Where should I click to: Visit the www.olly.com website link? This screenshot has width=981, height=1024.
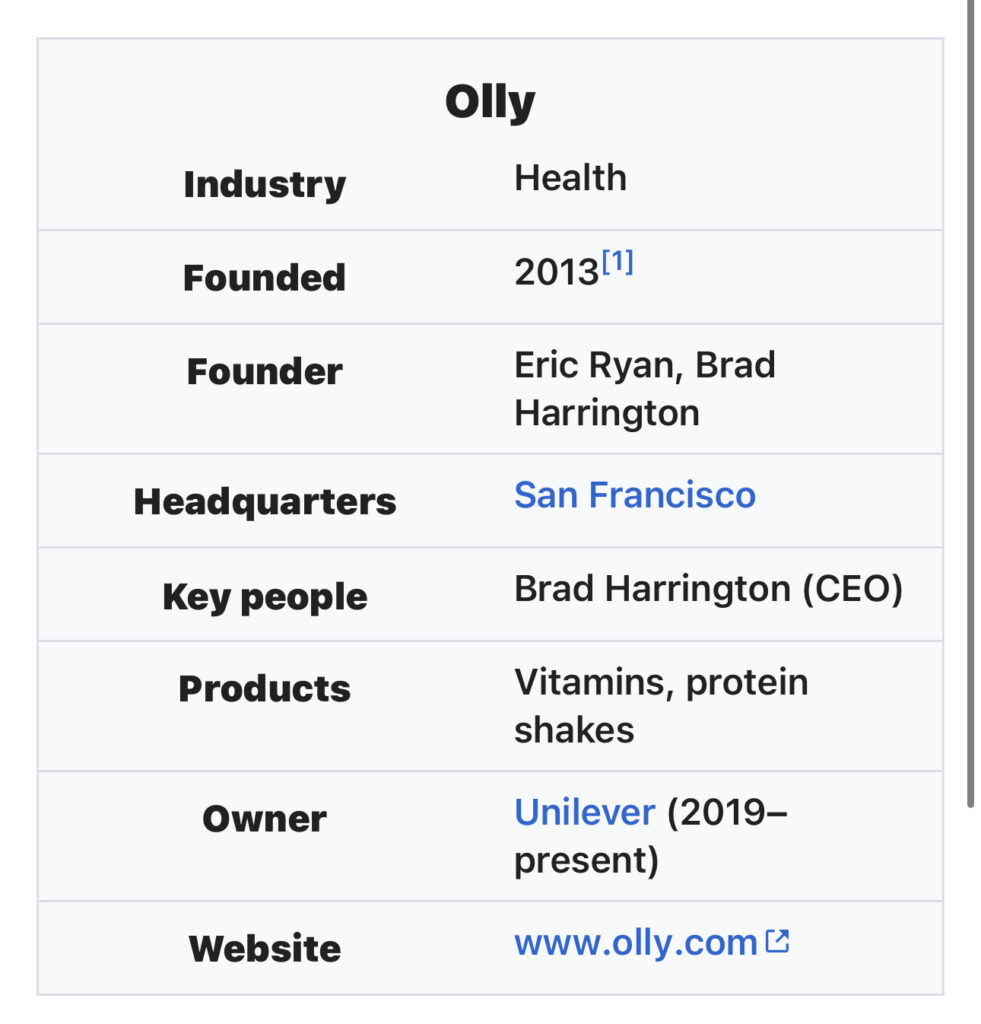(x=634, y=942)
